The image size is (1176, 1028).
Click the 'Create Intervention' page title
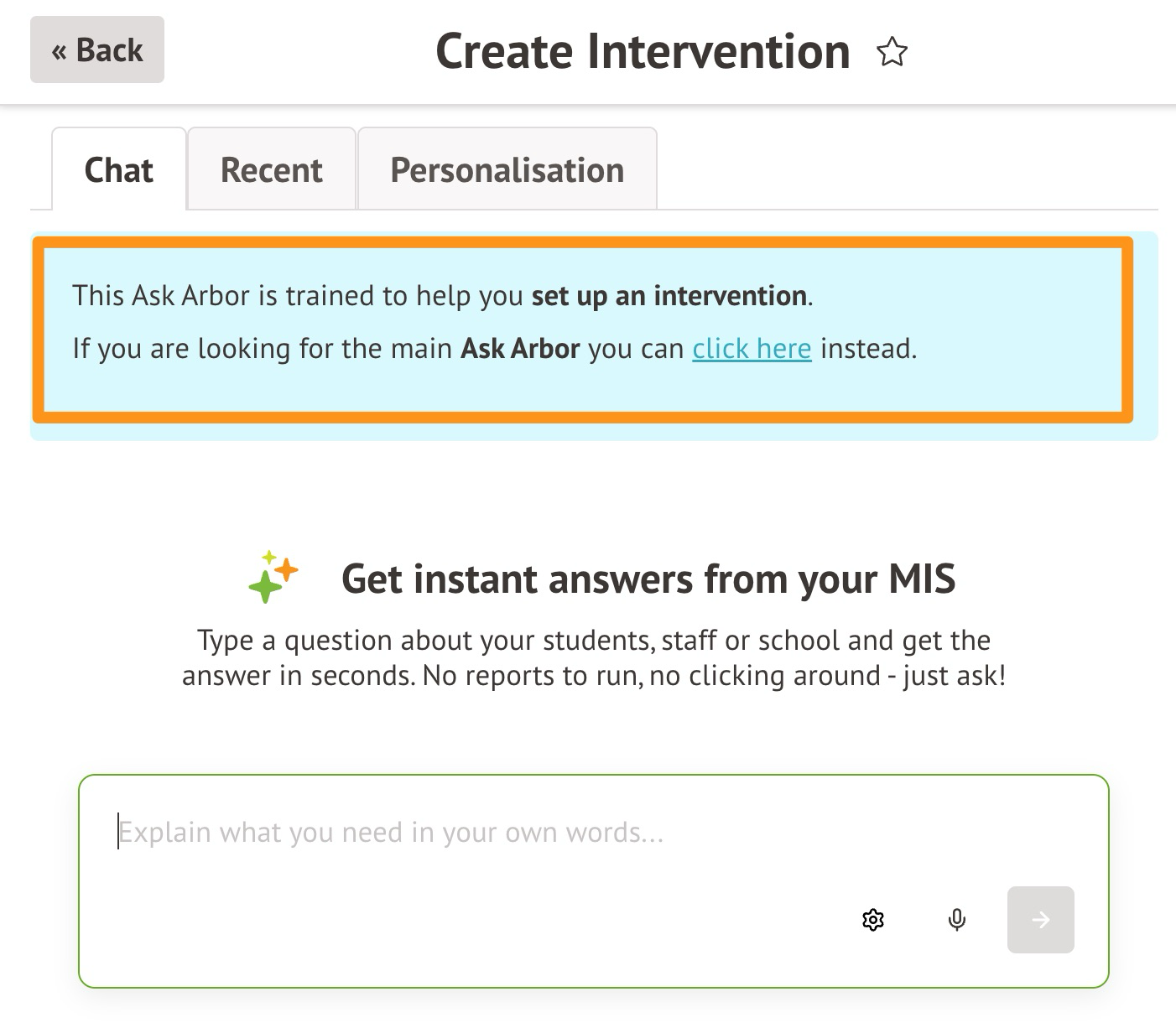pos(643,52)
